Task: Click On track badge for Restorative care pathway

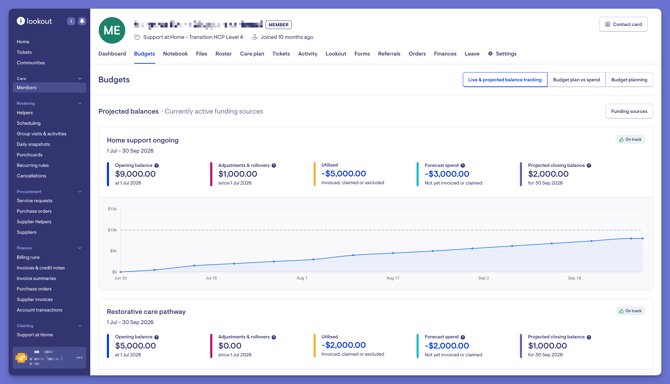Action: tap(630, 311)
